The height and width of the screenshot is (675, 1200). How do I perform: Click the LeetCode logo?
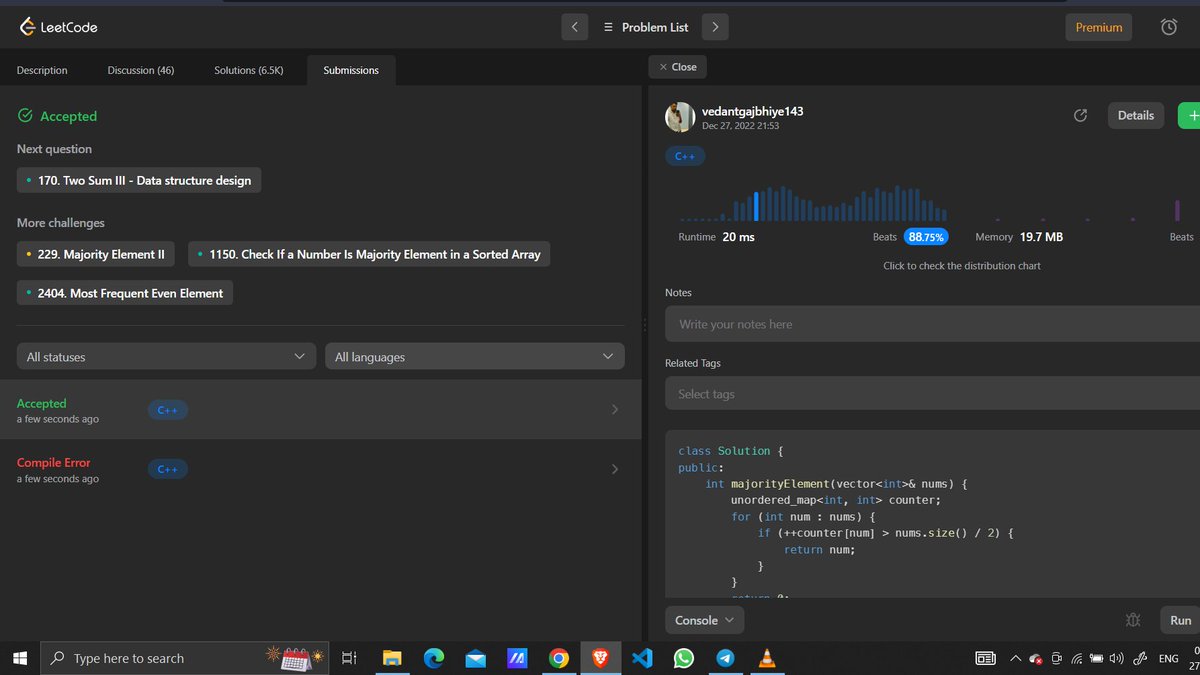coord(58,27)
